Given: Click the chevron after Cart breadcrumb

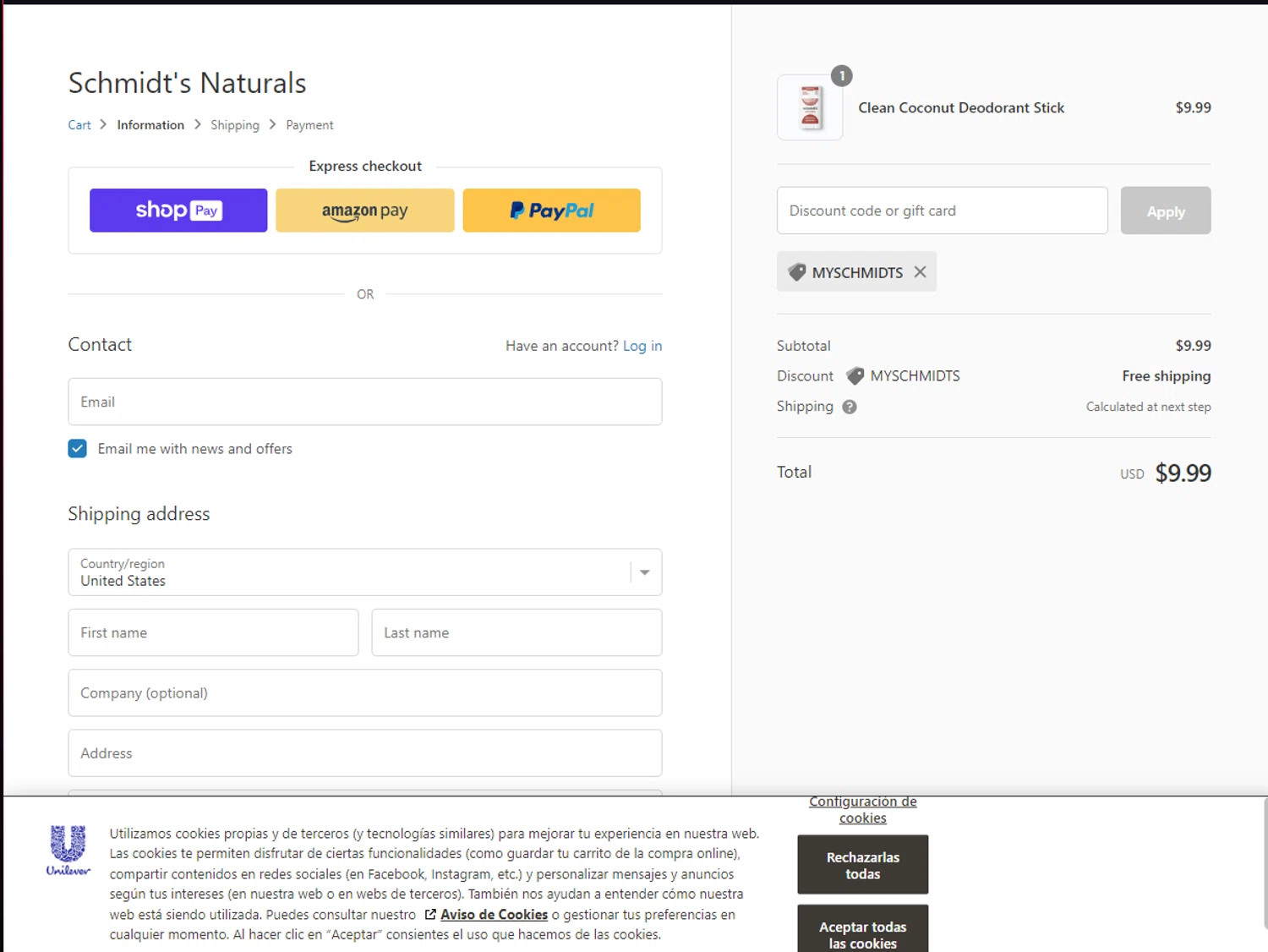Looking at the screenshot, I should [x=103, y=124].
